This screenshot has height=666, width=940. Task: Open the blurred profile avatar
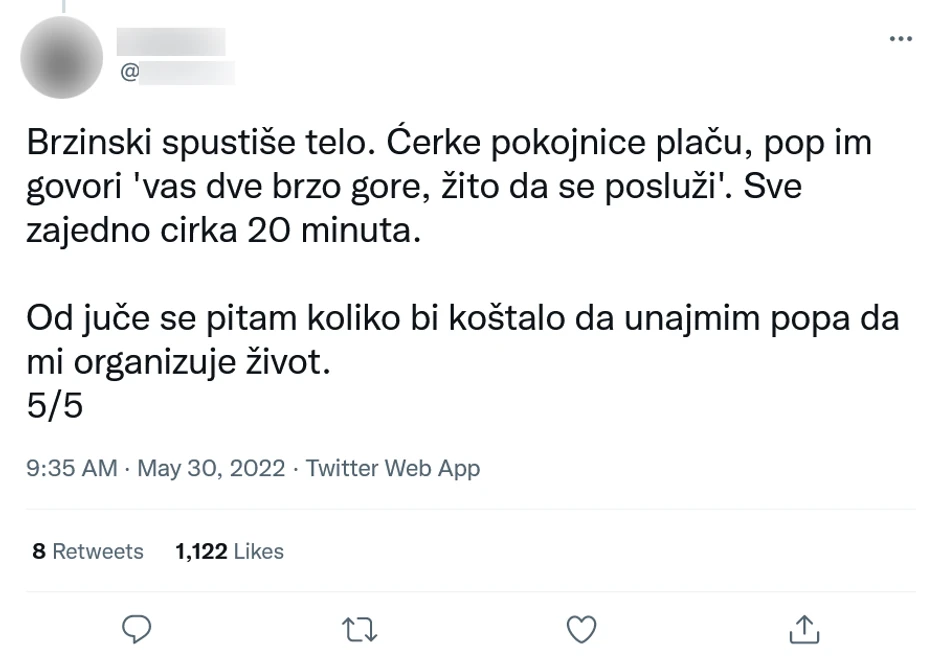click(x=62, y=57)
